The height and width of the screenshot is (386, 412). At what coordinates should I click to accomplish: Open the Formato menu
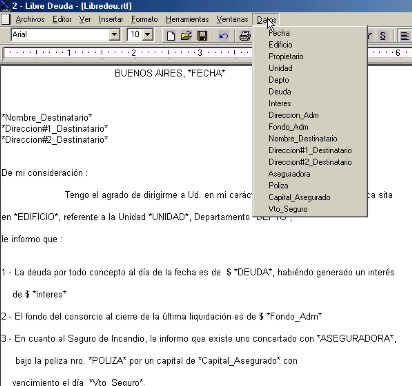[x=144, y=19]
